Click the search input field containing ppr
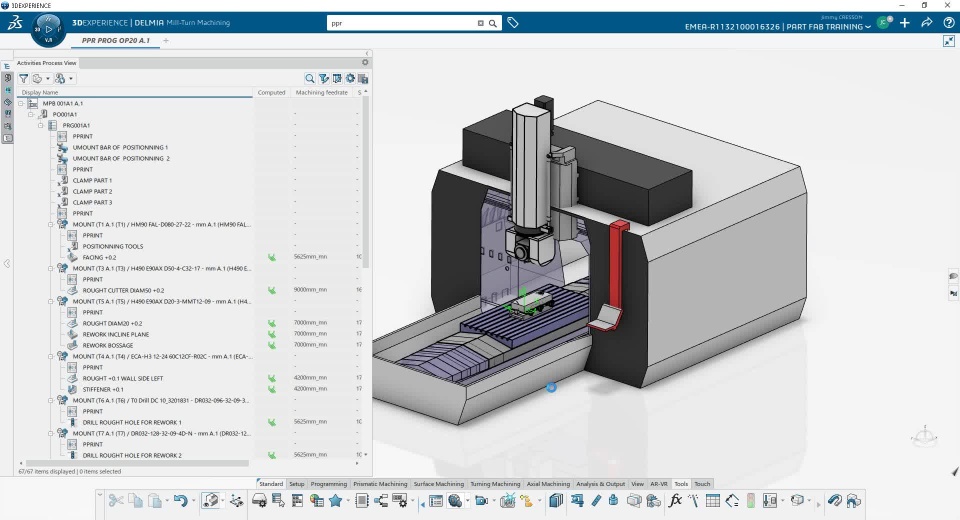Image resolution: width=960 pixels, height=520 pixels. pos(403,23)
